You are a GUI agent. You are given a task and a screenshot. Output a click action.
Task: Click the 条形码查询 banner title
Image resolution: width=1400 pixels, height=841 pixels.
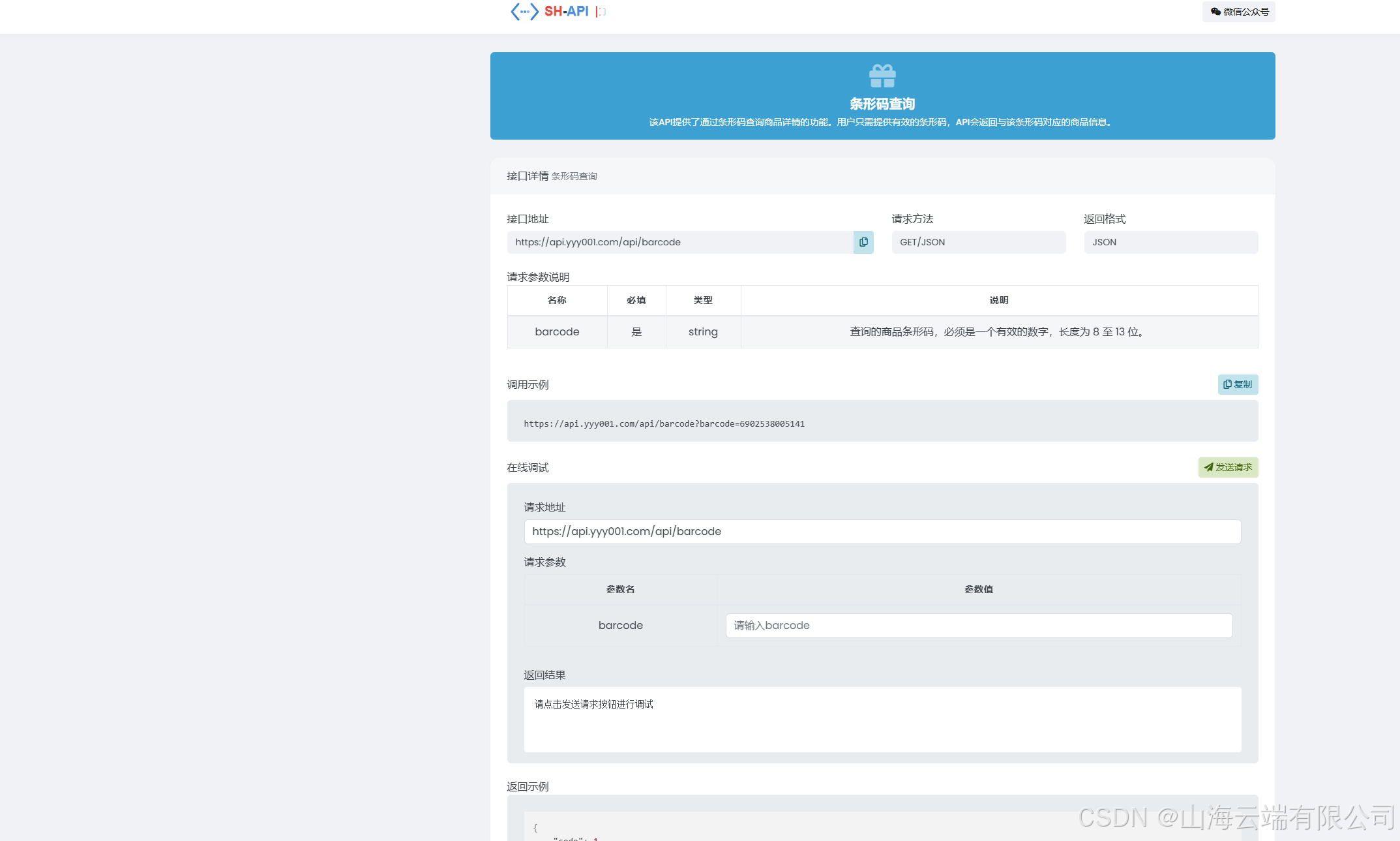882,104
